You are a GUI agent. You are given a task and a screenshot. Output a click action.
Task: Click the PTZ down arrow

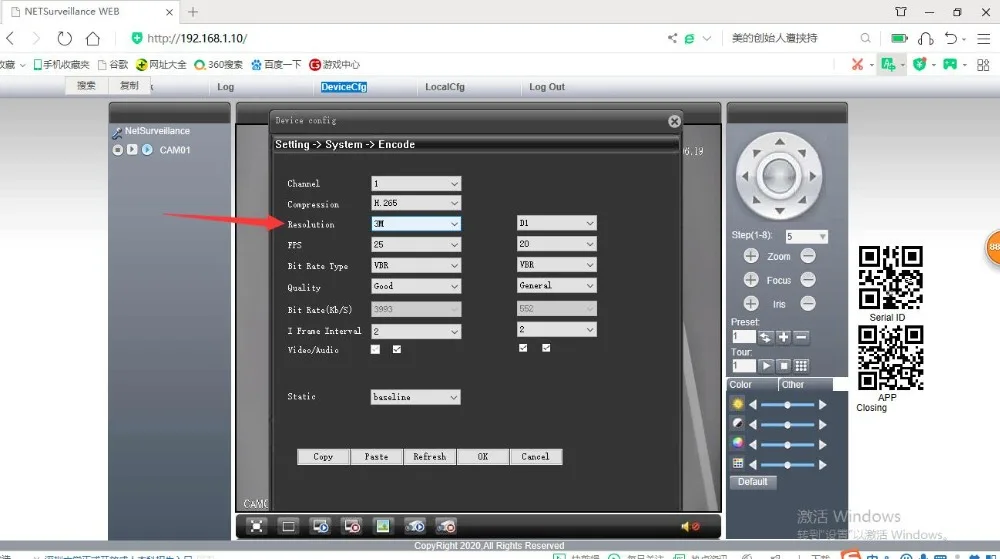pyautogui.click(x=779, y=210)
